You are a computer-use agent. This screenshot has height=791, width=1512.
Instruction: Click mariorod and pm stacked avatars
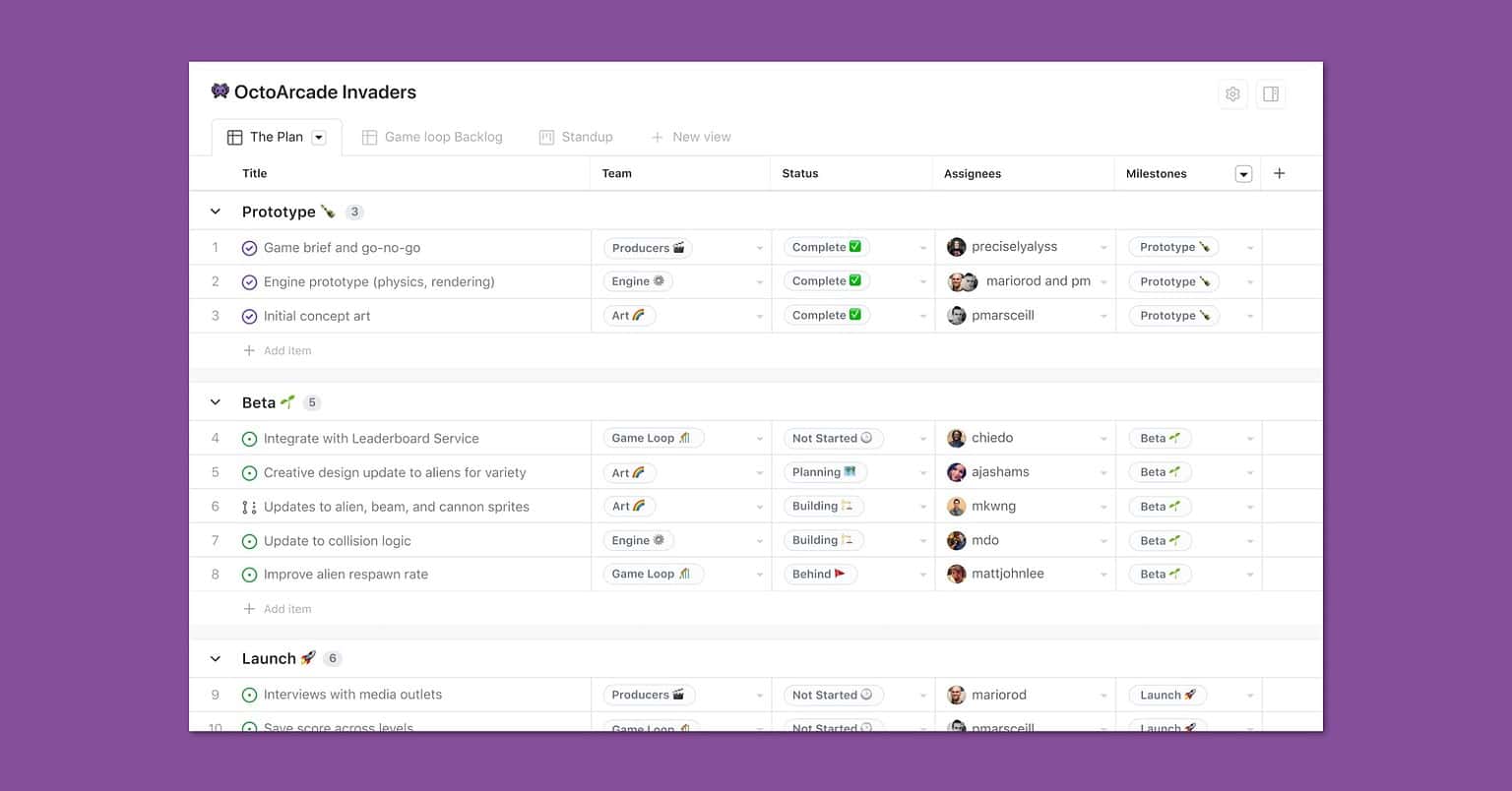pos(963,281)
